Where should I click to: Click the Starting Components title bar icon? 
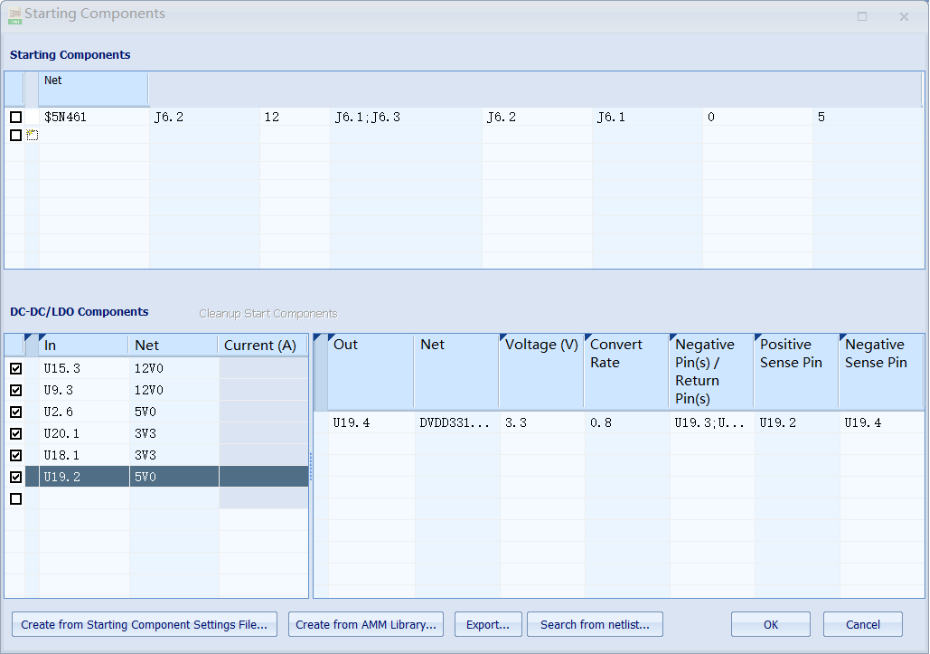pos(15,15)
